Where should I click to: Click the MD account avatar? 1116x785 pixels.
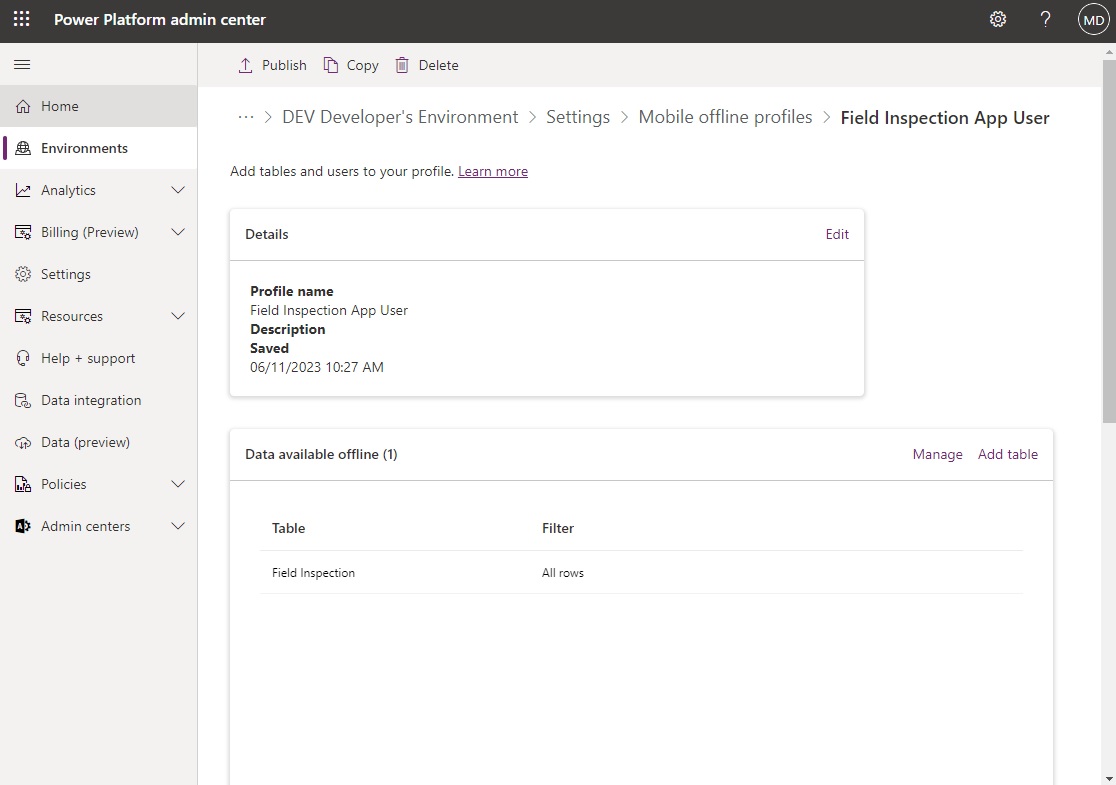tap(1093, 19)
